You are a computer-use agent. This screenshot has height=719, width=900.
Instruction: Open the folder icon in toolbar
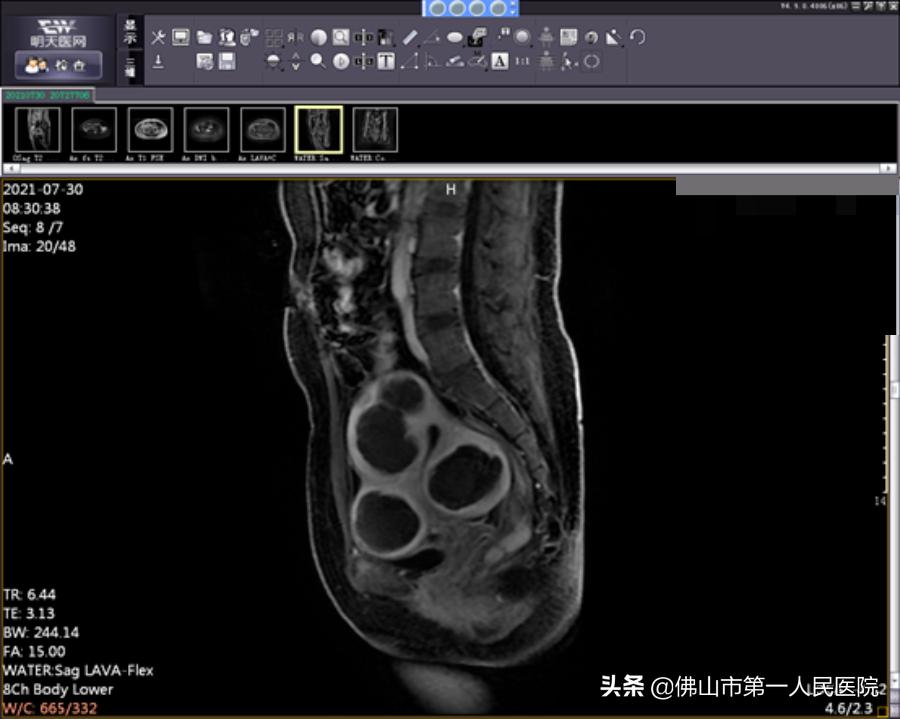click(204, 38)
